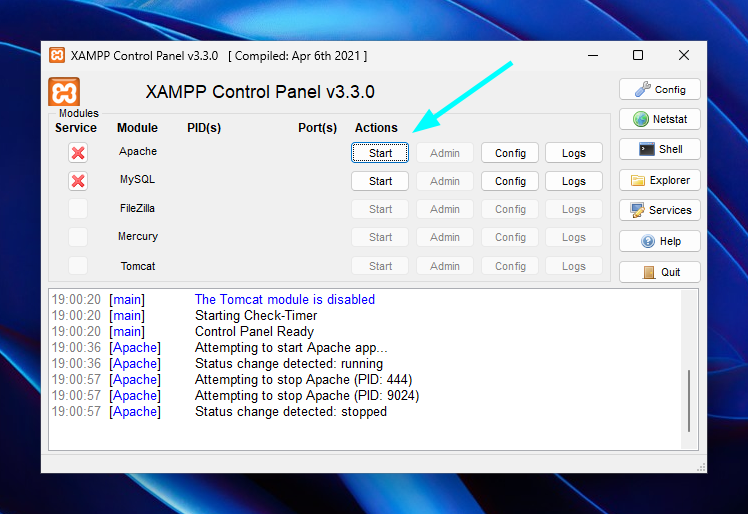Click the large XAMPP logo in the panel
Viewport: 748px width, 514px height.
[x=64, y=91]
